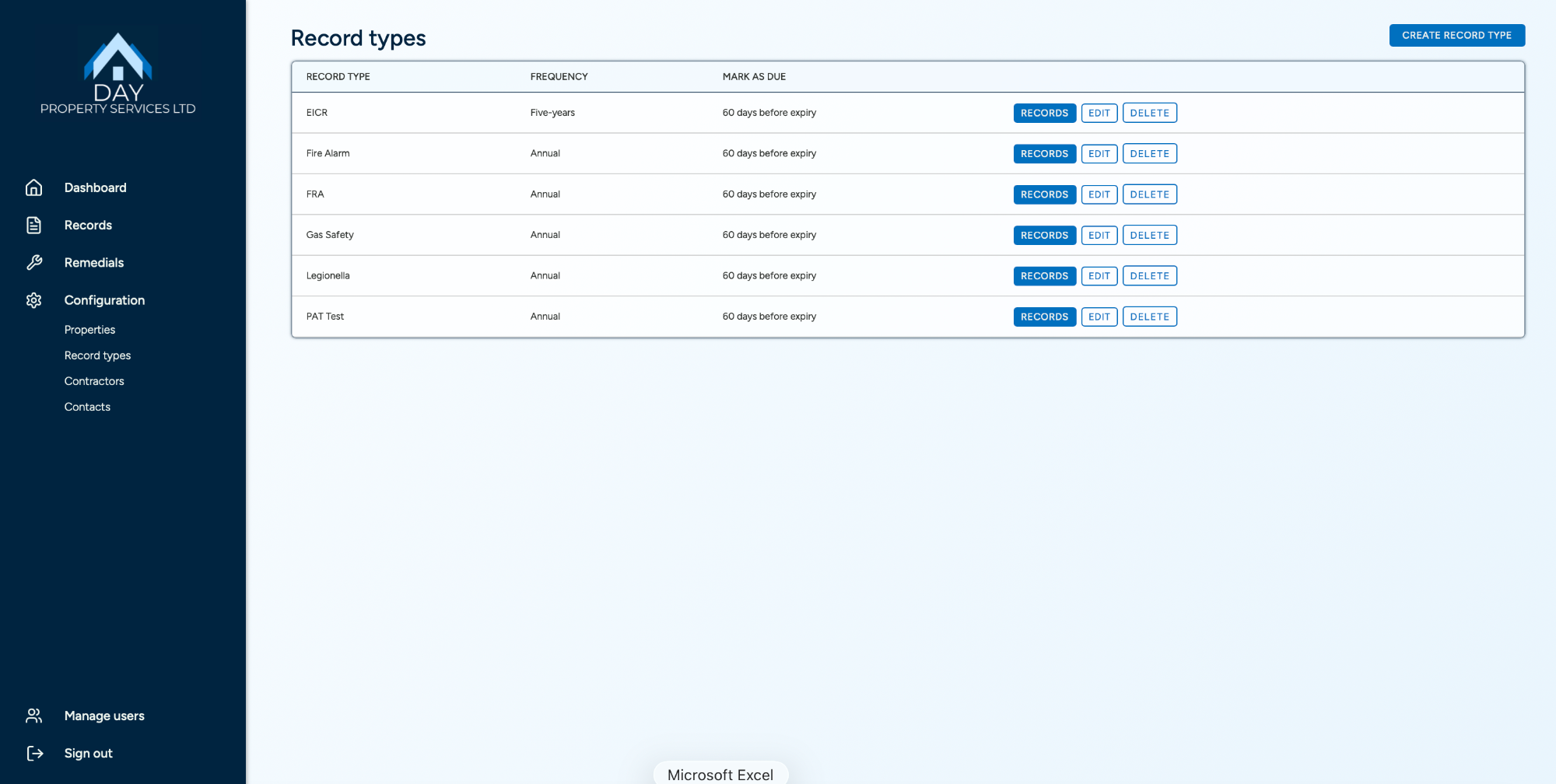Click the Day Property Services logo
The image size is (1556, 784).
(118, 72)
